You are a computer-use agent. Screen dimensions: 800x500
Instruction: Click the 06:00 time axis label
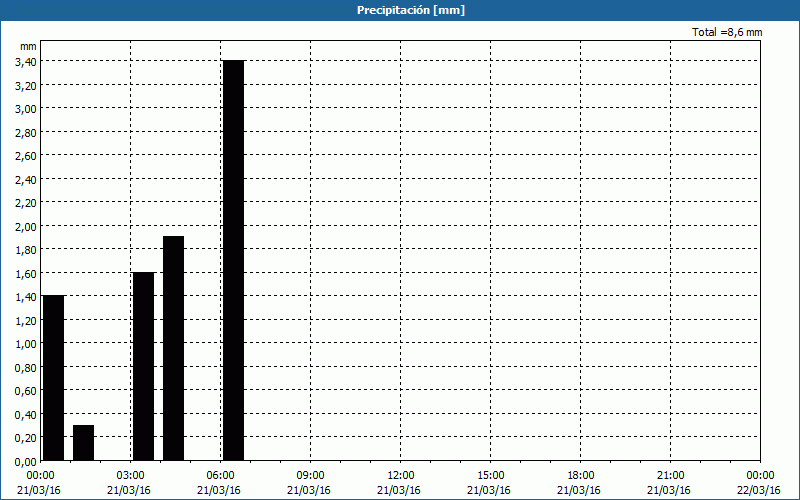220,476
